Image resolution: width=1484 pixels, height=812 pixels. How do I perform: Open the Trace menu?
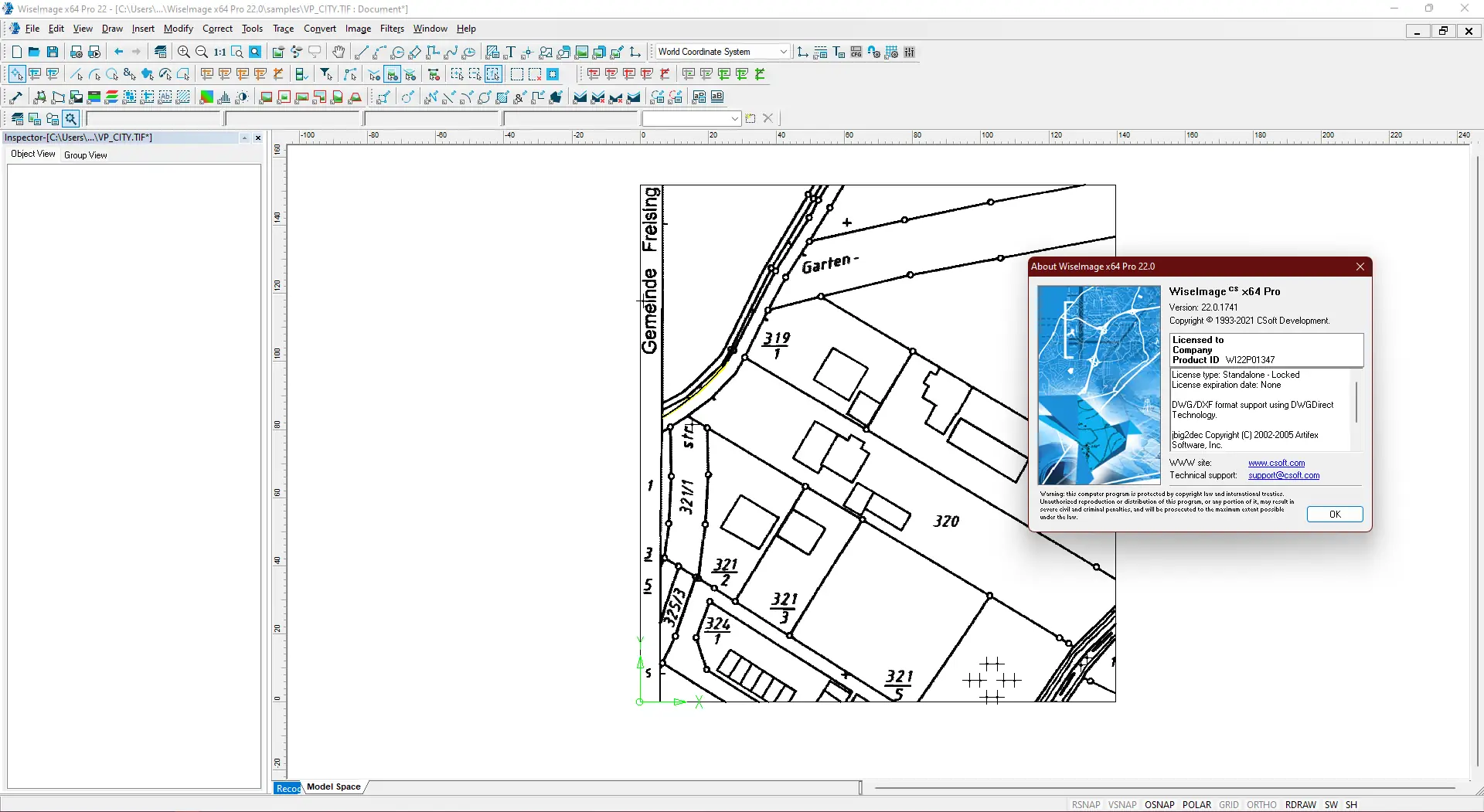point(283,29)
